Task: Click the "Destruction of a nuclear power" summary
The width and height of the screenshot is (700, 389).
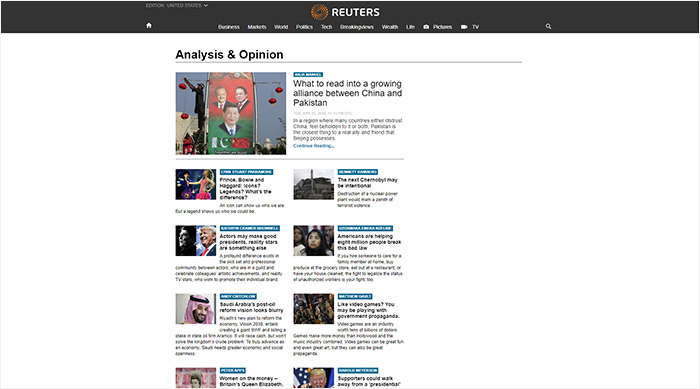Action: [x=367, y=200]
